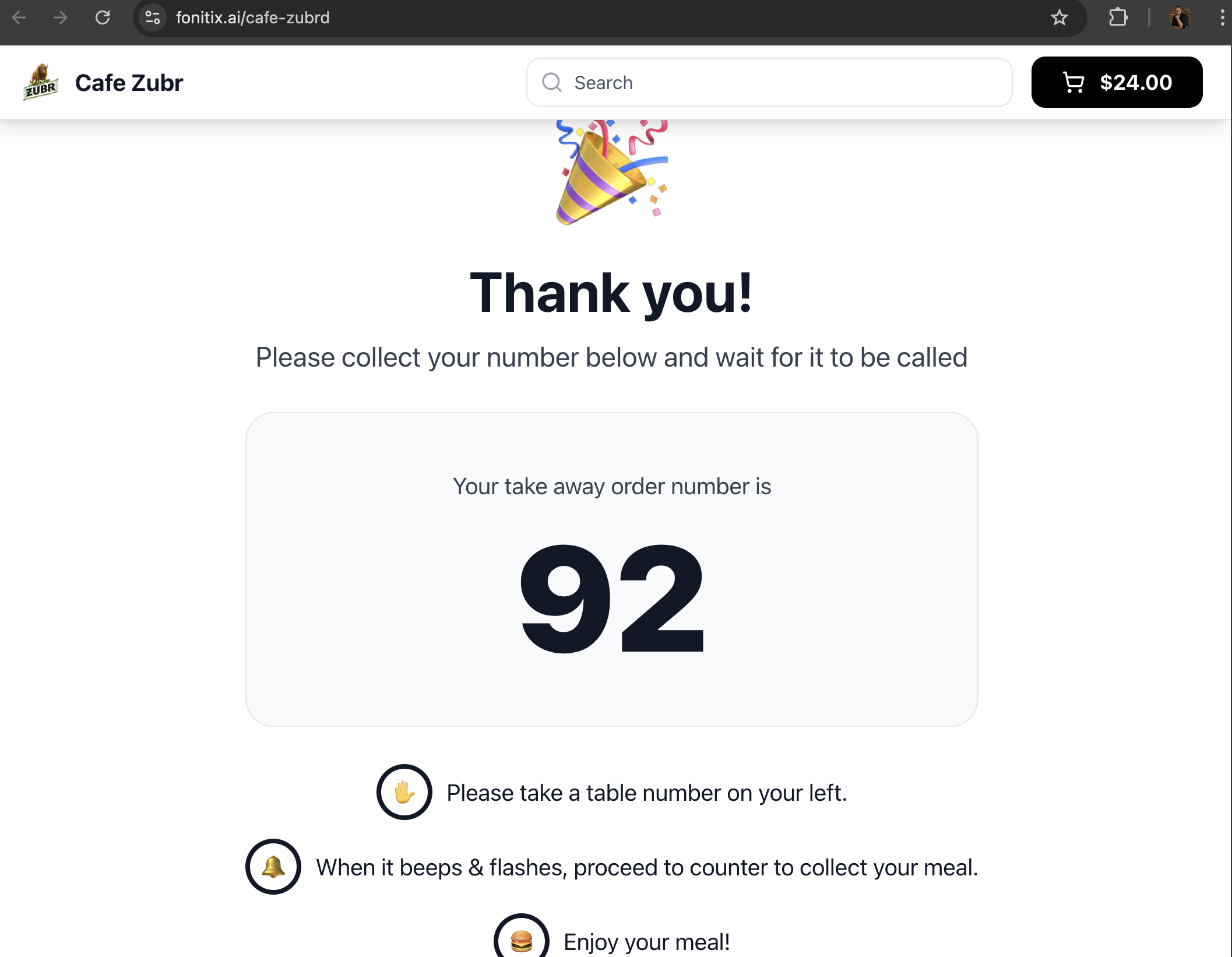This screenshot has width=1232, height=957.
Task: Click the shopping cart icon
Action: (x=1073, y=82)
